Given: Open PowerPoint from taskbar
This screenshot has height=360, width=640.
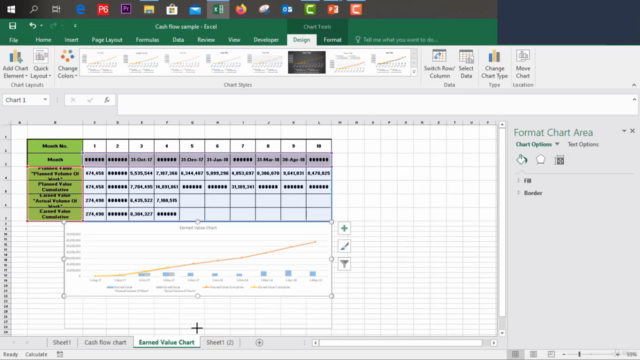Looking at the screenshot, I should (333, 9).
